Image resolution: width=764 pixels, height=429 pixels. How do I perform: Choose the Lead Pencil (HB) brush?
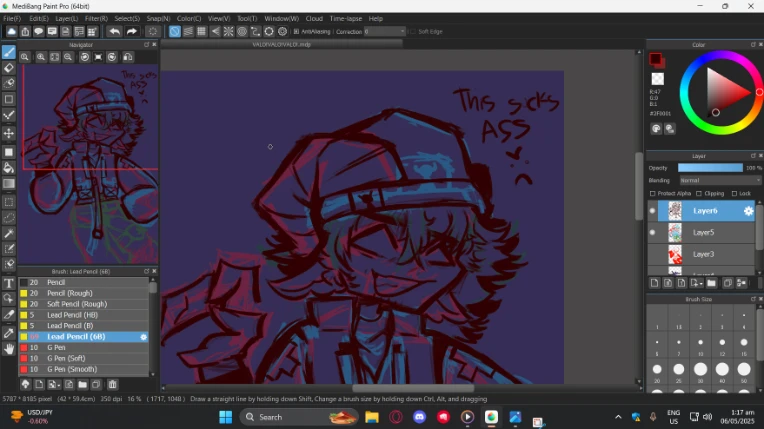coord(83,315)
